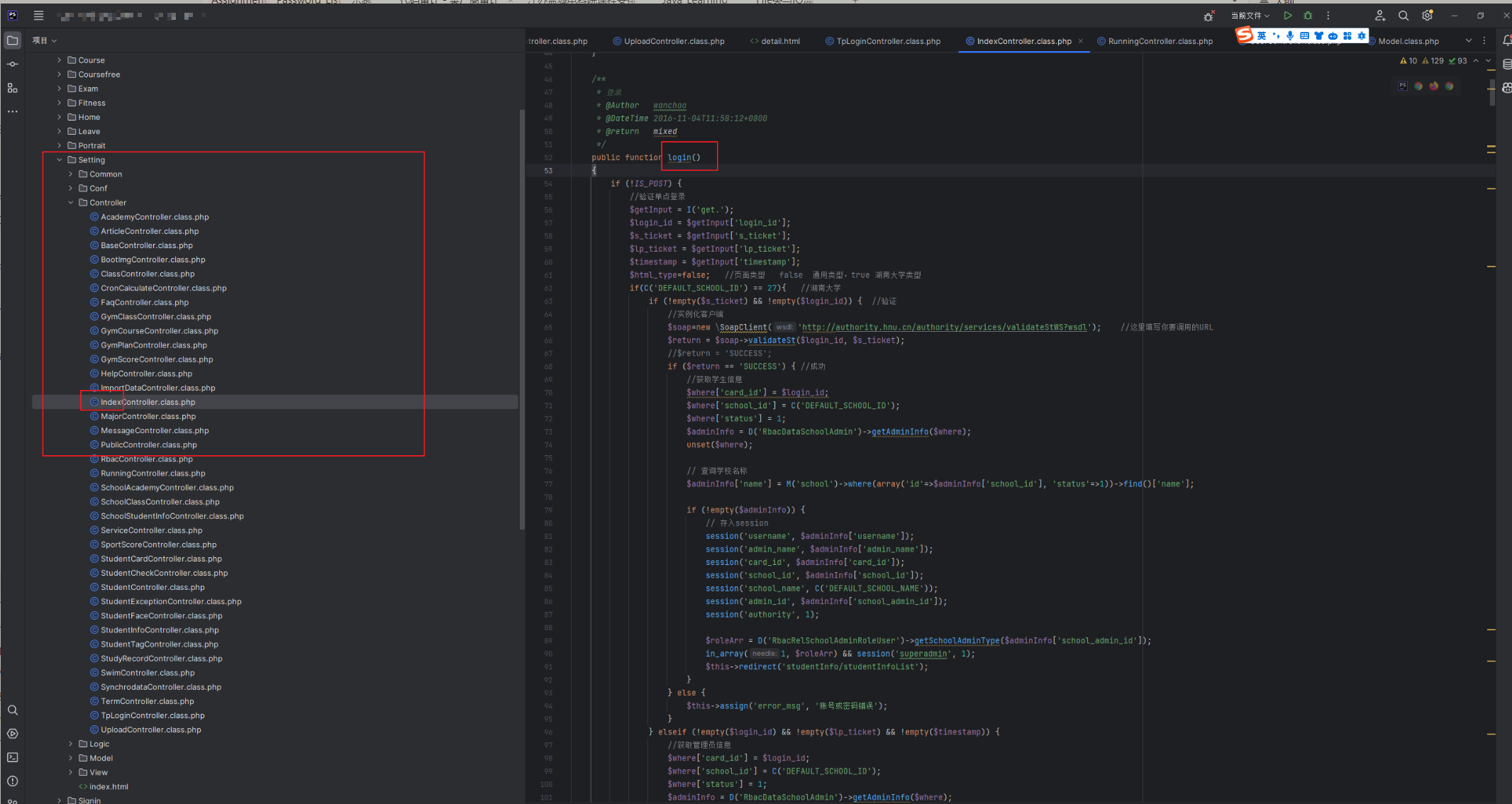Open Notifications bell icon
The image size is (1512, 804).
(x=1507, y=40)
